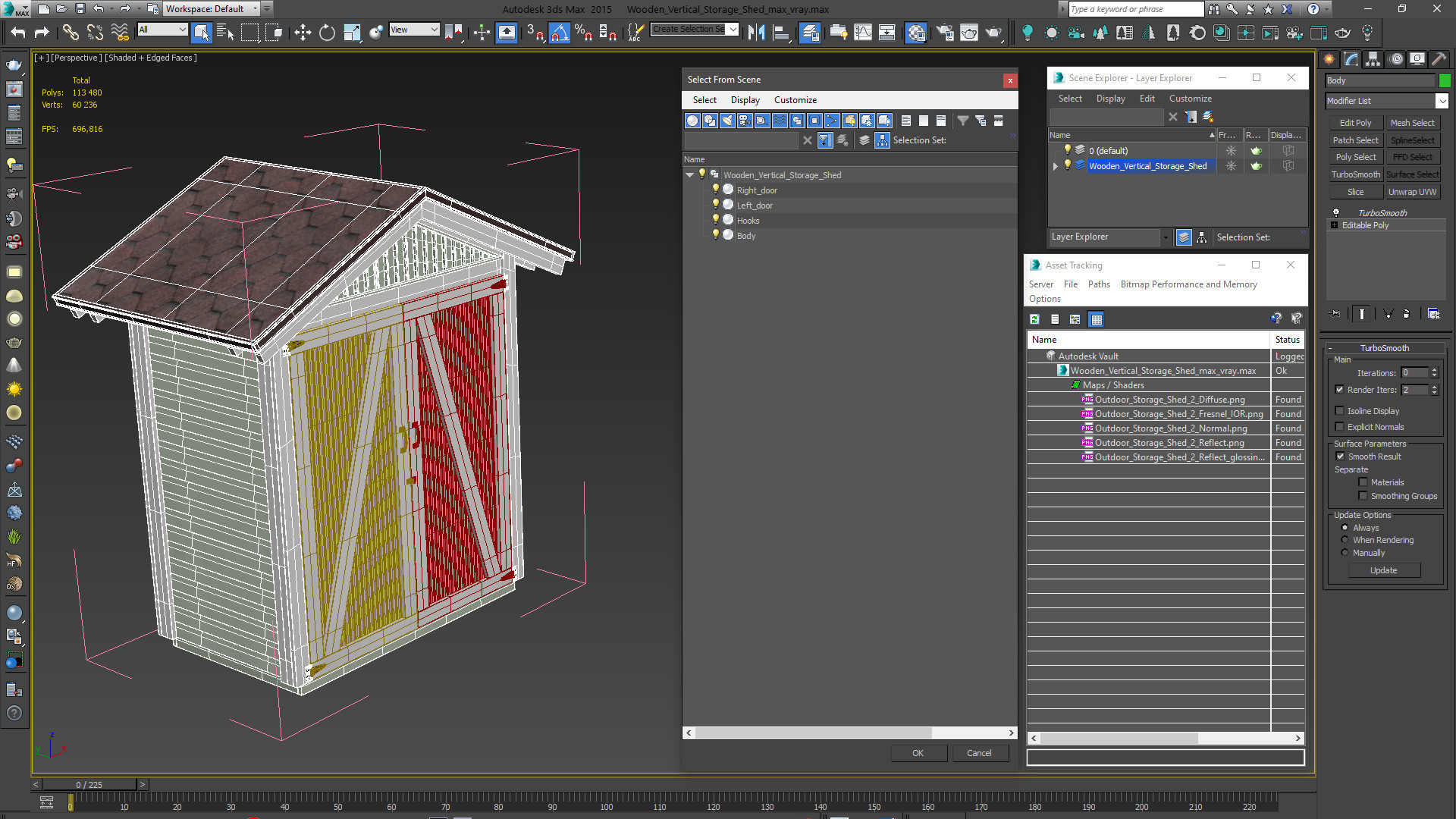Select the Manually update option
This screenshot has width=1456, height=819.
[x=1345, y=553]
